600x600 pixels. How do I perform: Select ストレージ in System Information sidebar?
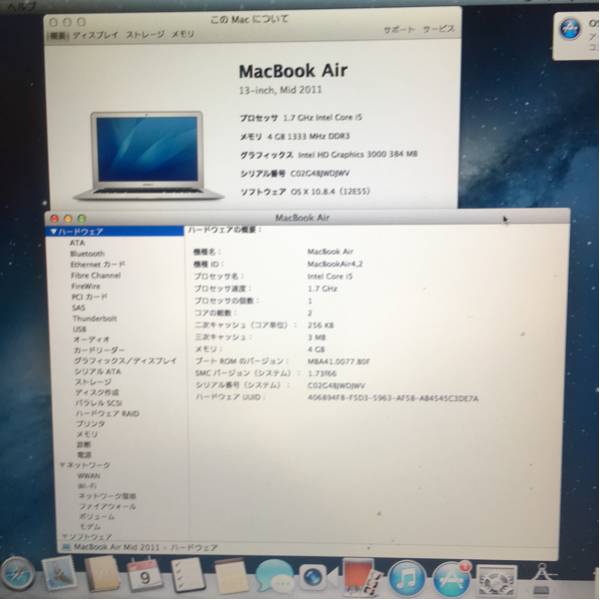coord(93,382)
